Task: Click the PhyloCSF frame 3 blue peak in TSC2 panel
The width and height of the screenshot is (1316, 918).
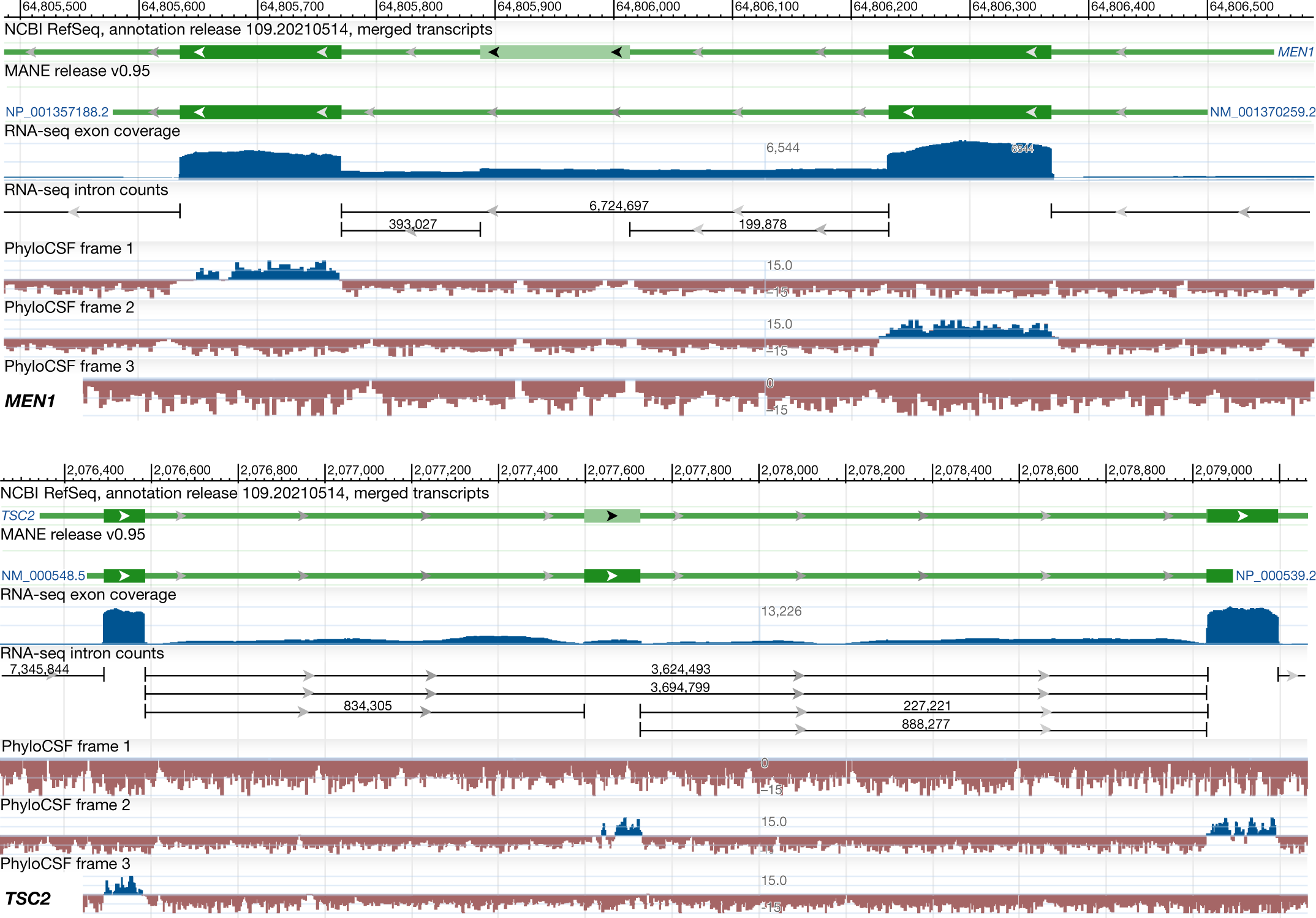Action: point(124,886)
